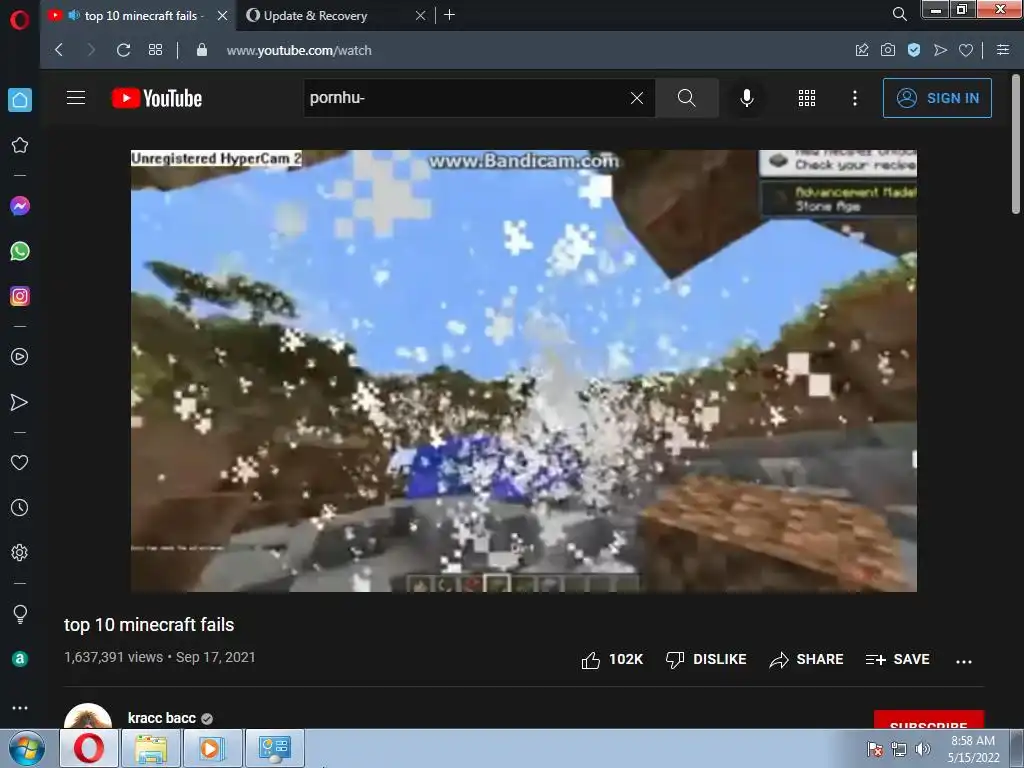
Task: Submit search with YouTube magnifier button
Action: point(686,98)
